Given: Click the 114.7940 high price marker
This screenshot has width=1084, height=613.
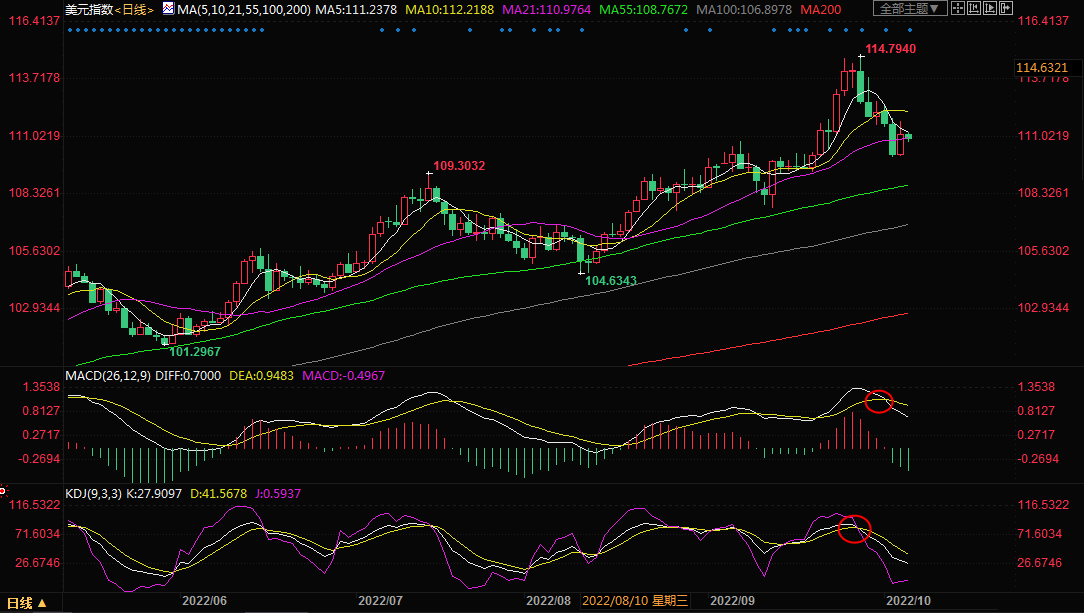Looking at the screenshot, I should coord(889,48).
